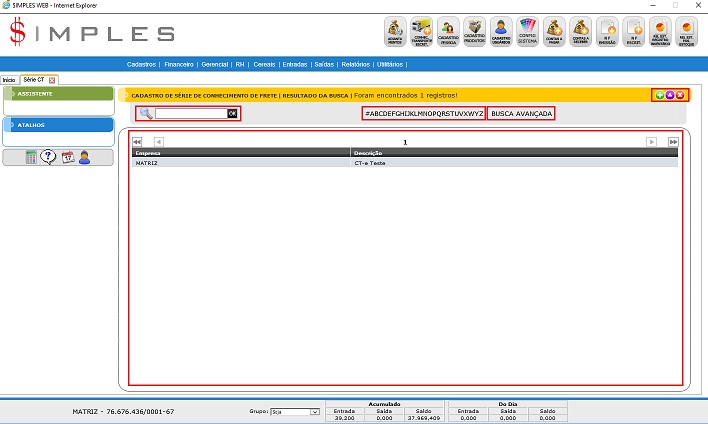708x424 pixels.
Task: Expand the Atalhos panel
Action: click(58, 125)
